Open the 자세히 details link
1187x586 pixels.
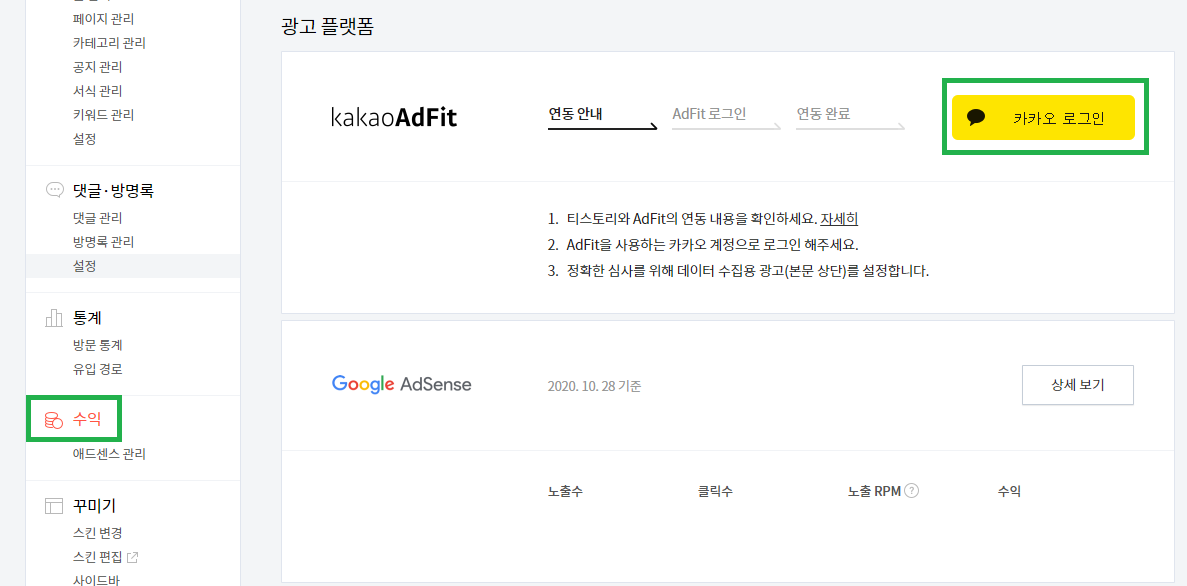pos(839,219)
